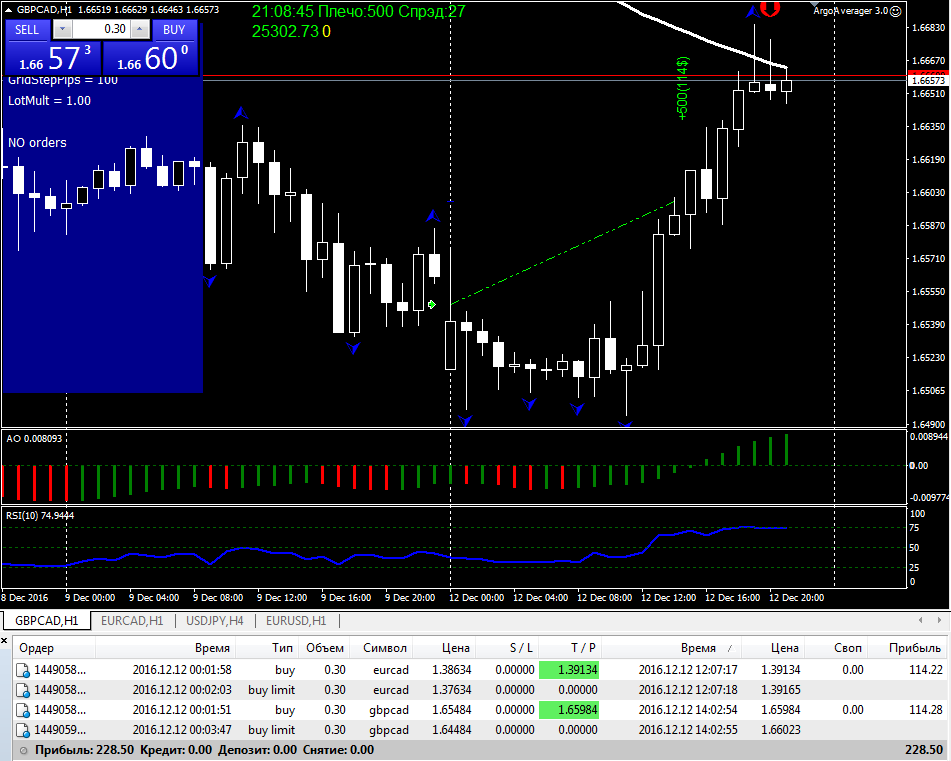Click the buy price tile 1.66 60
Image resolution: width=951 pixels, height=761 pixels.
(151, 58)
